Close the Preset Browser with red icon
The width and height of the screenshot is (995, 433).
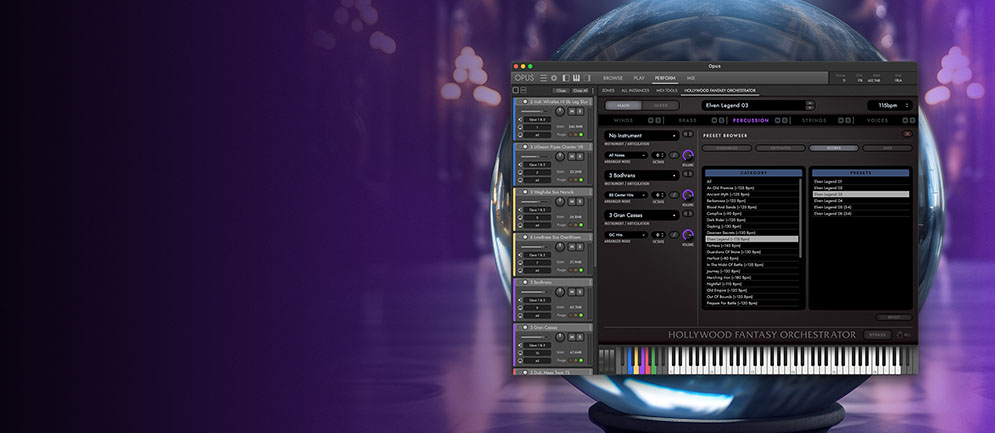(907, 134)
